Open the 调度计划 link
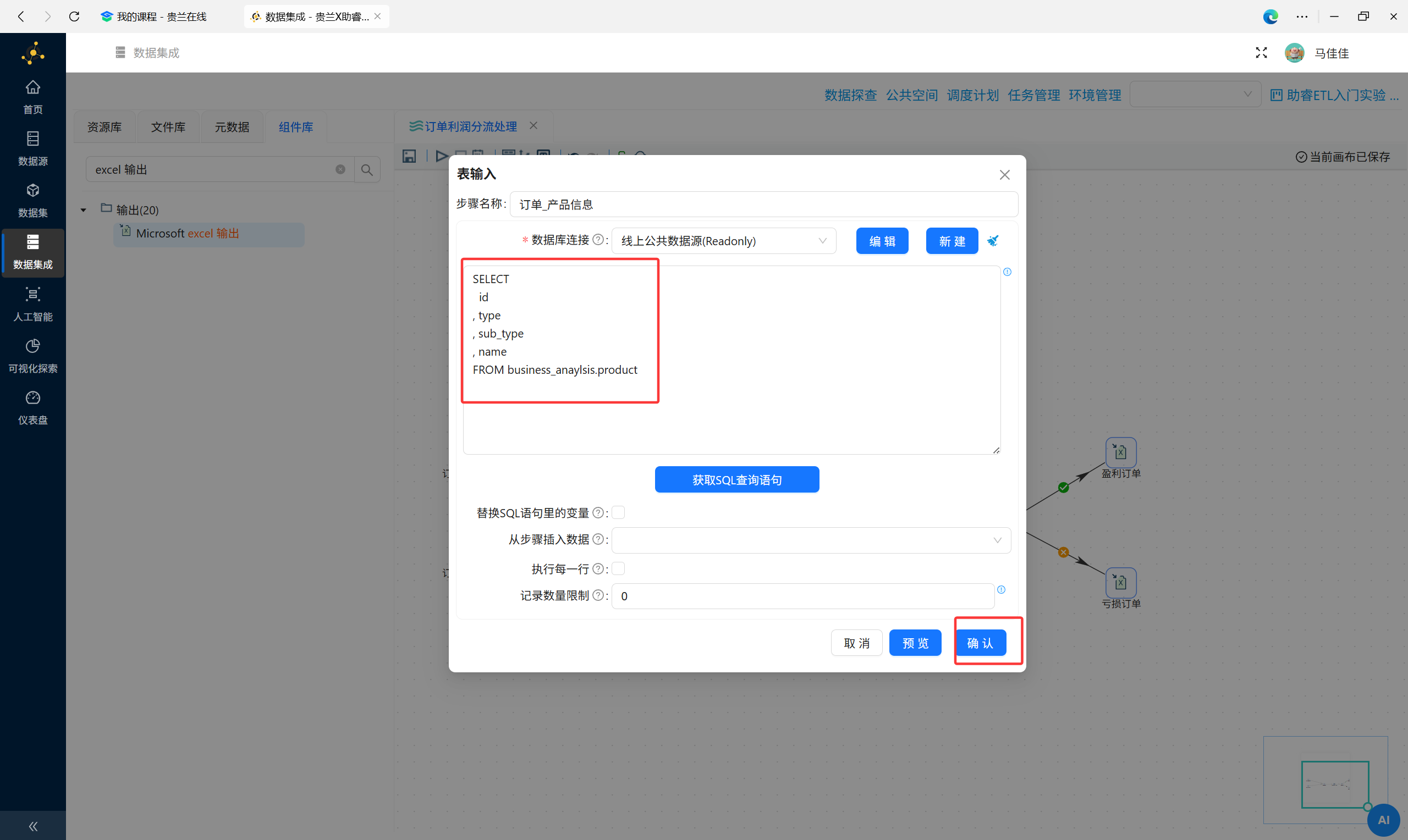This screenshot has height=840, width=1408. click(x=972, y=95)
